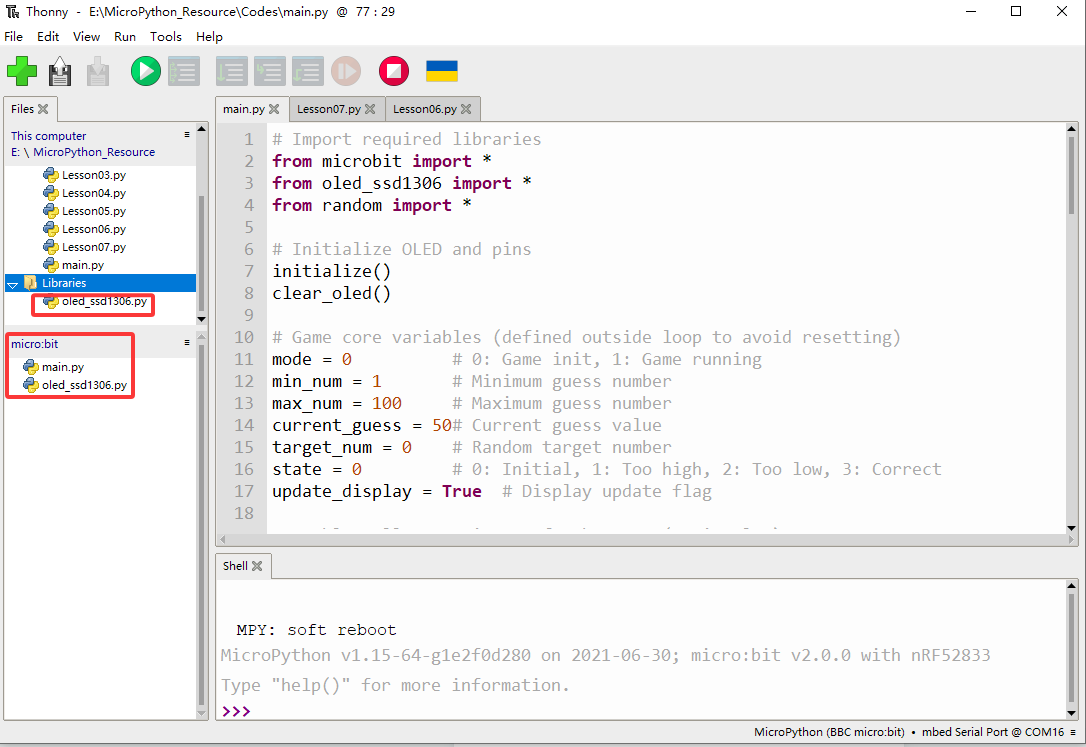Run current script with green play button
This screenshot has width=1086, height=747.
(x=145, y=71)
